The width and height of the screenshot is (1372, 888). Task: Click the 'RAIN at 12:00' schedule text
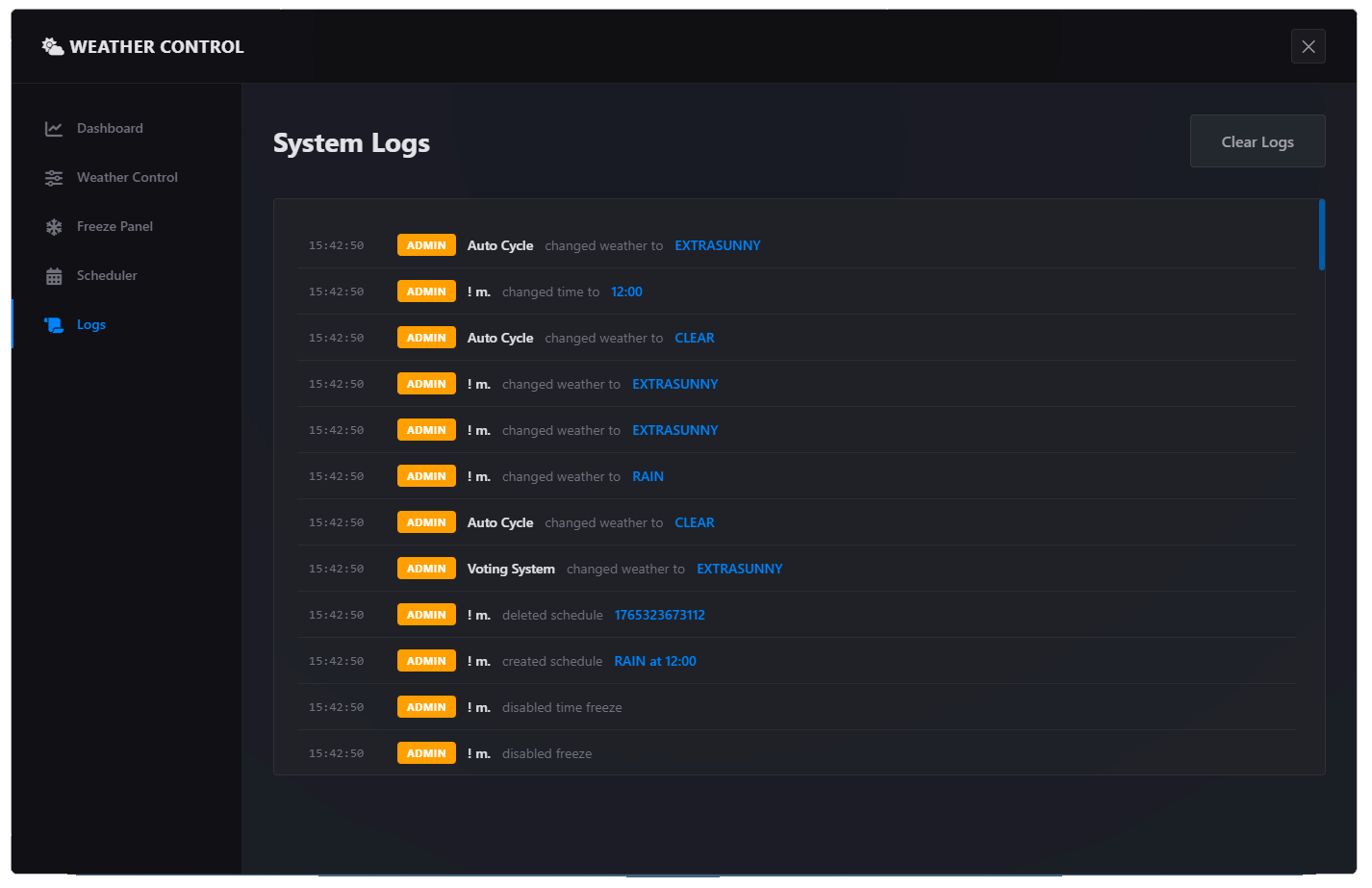[655, 661]
